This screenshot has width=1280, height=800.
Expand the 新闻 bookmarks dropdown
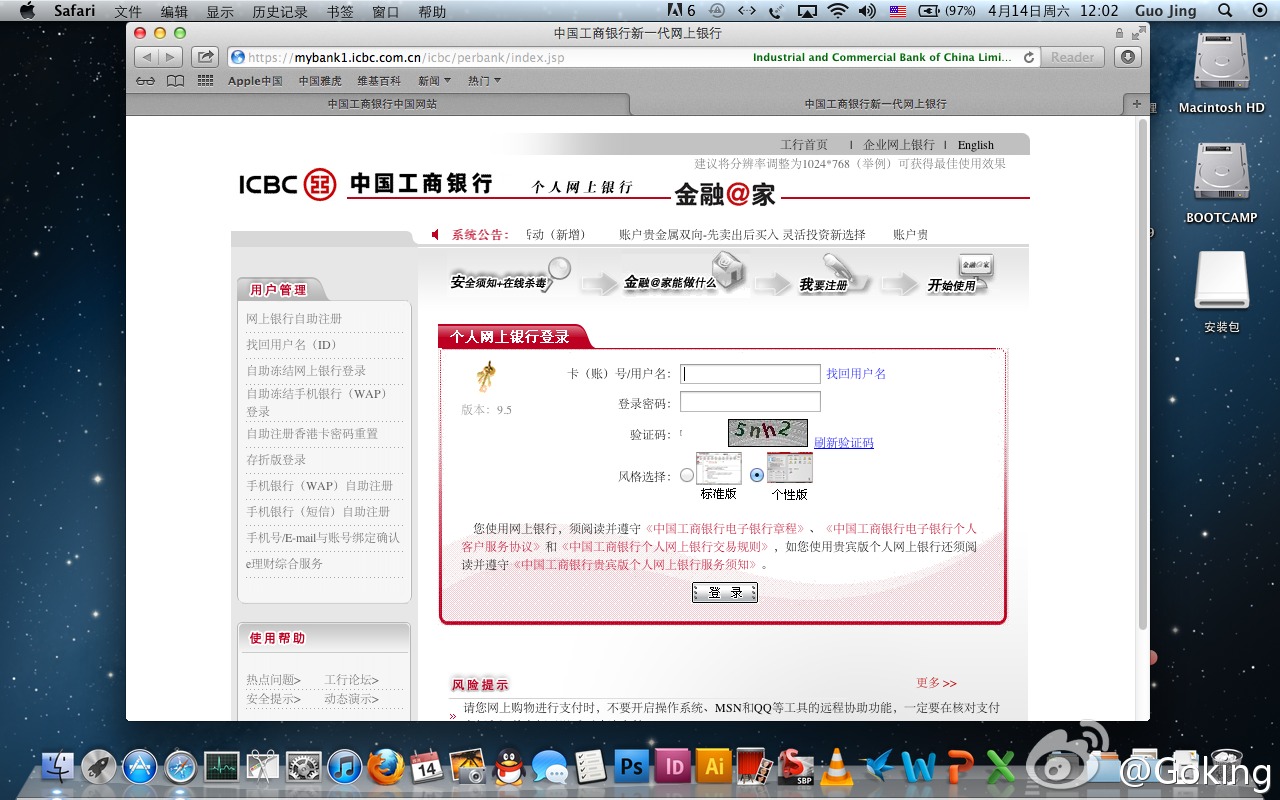[435, 81]
